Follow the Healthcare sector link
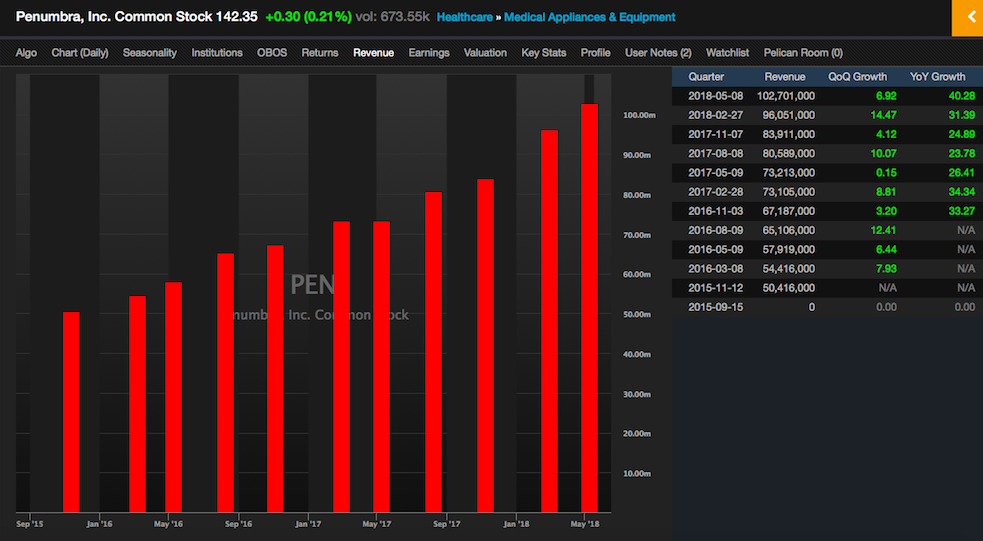The height and width of the screenshot is (541, 983). (465, 18)
